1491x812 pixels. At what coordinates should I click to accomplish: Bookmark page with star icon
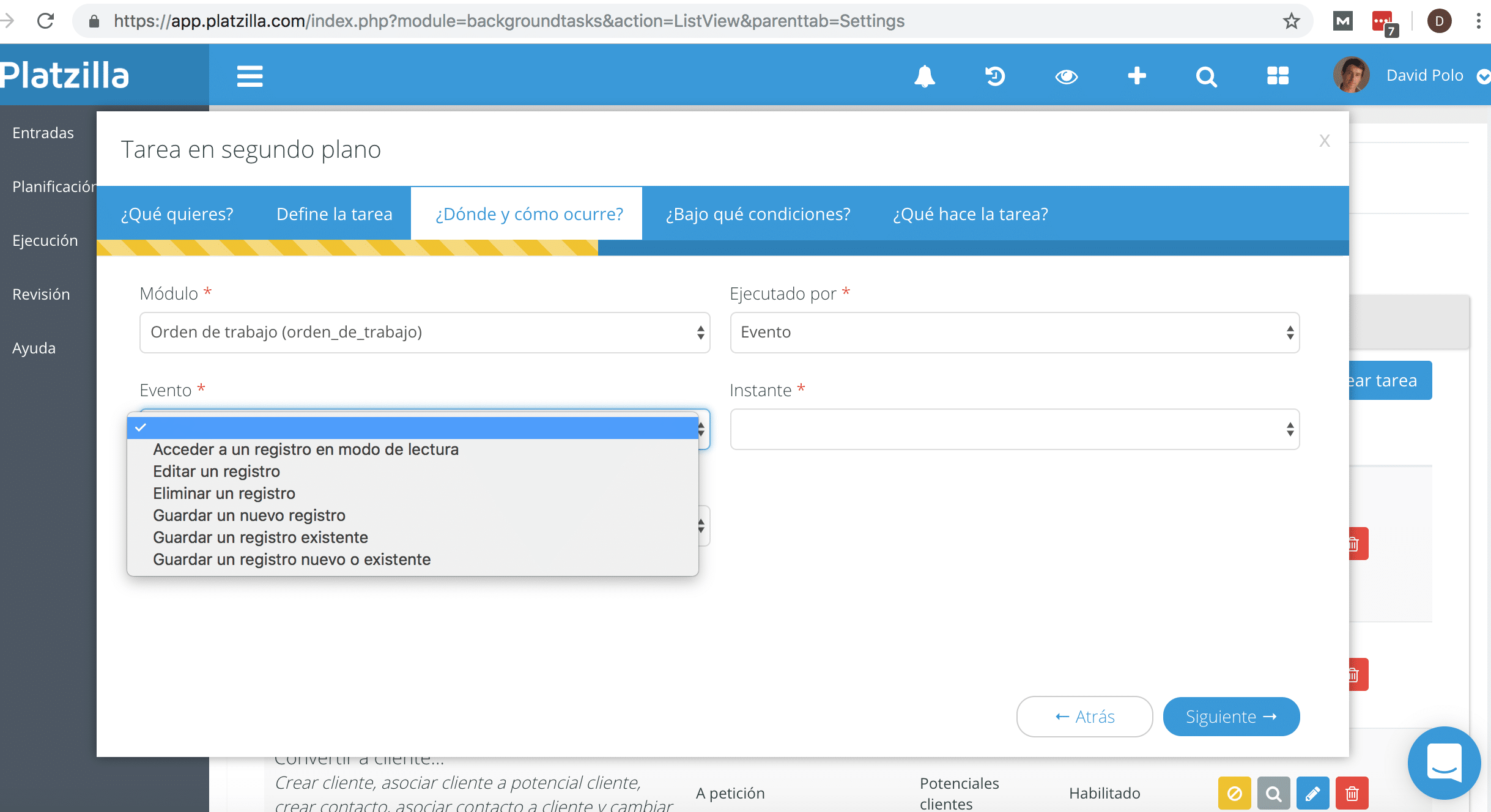[x=1291, y=21]
